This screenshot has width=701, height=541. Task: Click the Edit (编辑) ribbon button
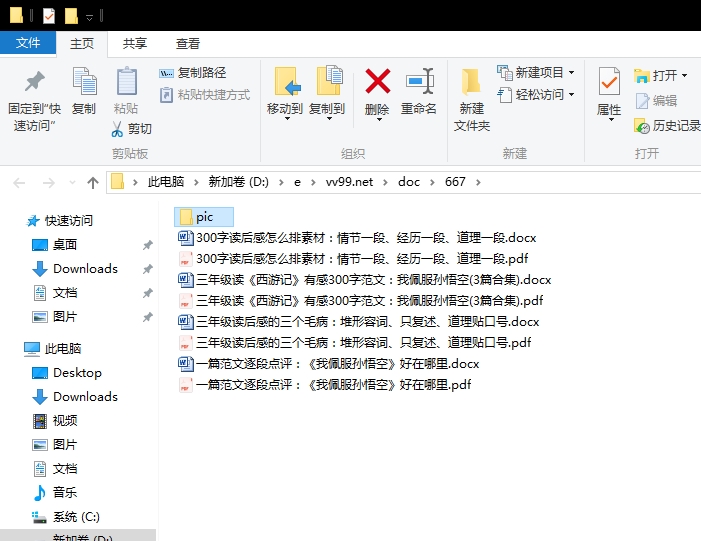(656, 101)
